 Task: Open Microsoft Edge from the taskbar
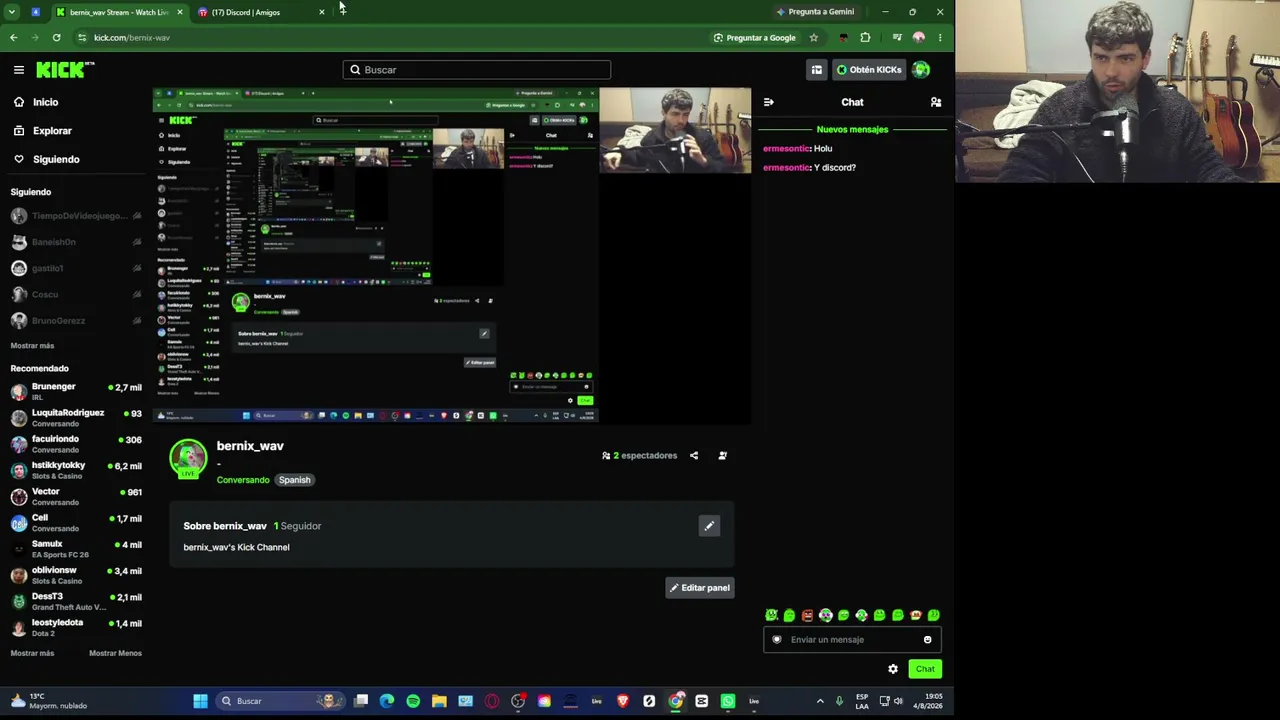click(387, 701)
